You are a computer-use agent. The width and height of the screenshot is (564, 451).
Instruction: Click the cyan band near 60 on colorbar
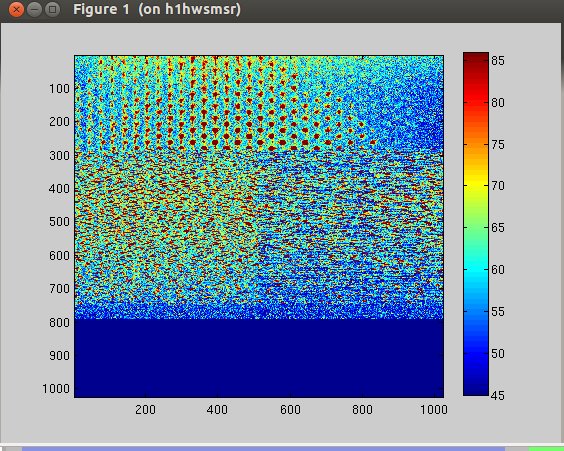point(476,269)
